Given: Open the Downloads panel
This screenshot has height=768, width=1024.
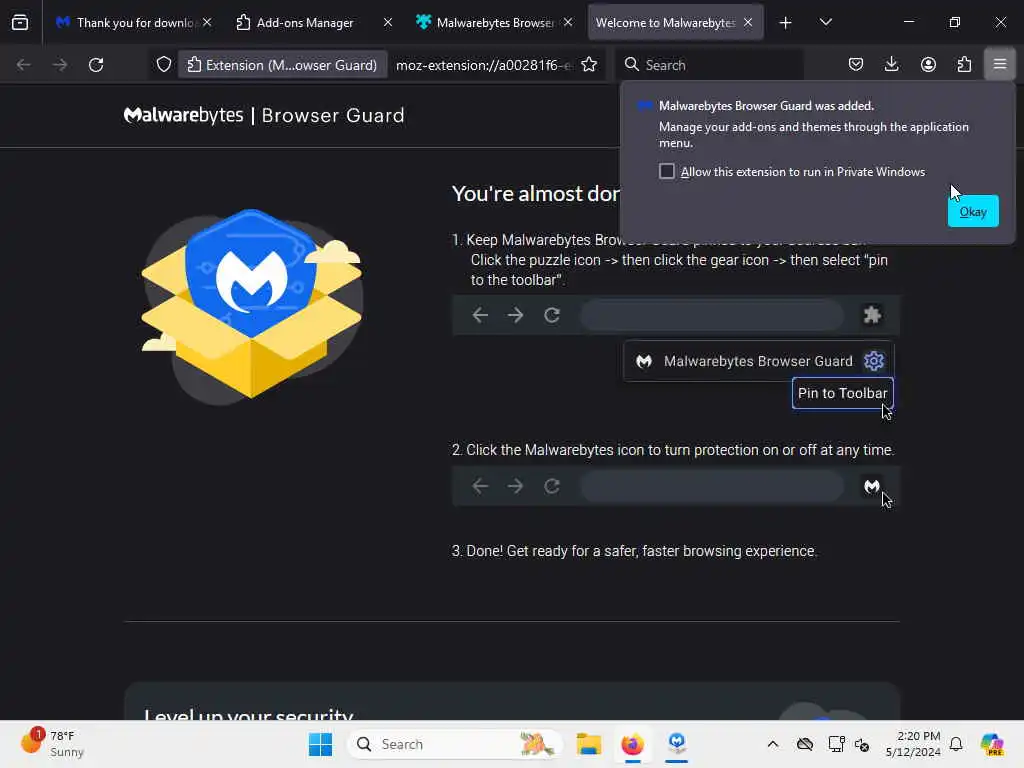Looking at the screenshot, I should point(891,64).
